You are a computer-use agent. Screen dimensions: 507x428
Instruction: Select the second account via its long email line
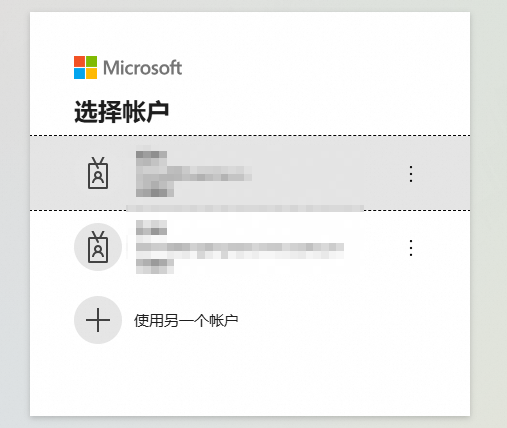pyautogui.click(x=240, y=251)
